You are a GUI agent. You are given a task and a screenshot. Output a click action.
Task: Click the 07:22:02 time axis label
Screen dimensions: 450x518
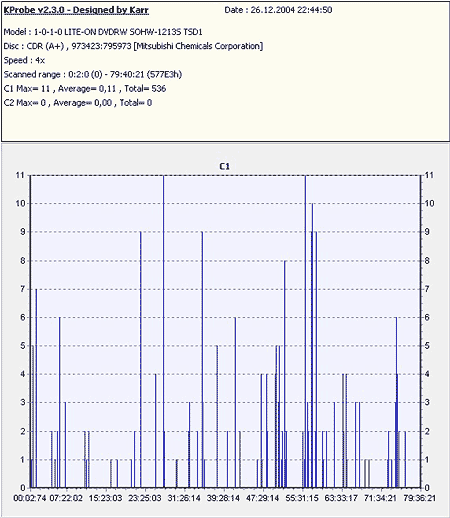(x=66, y=498)
